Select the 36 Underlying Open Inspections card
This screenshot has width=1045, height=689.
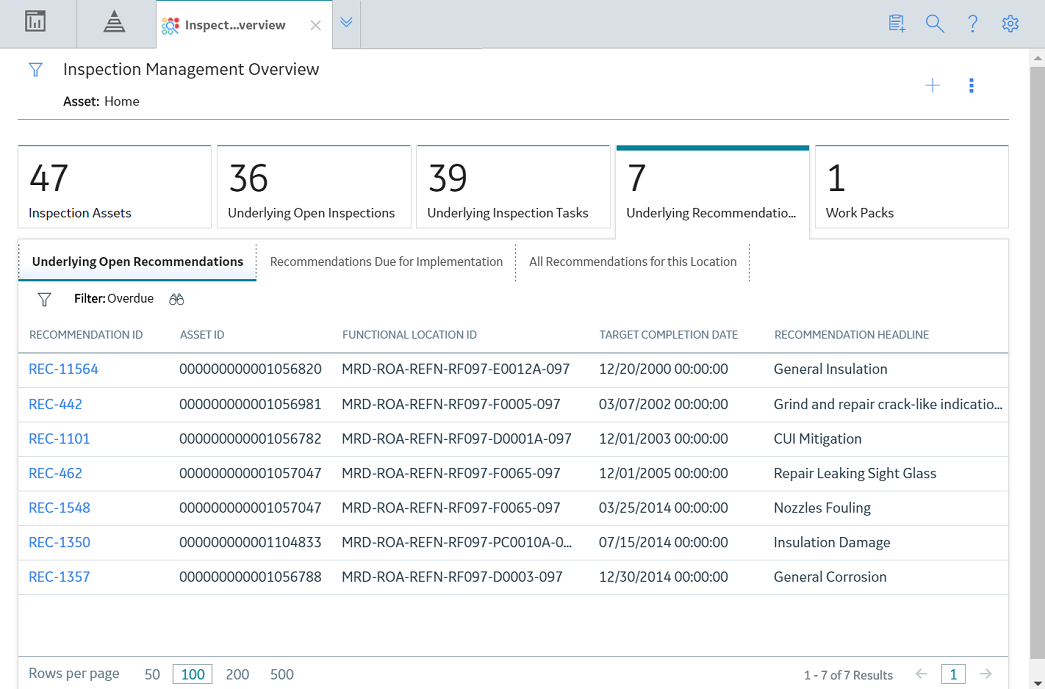(314, 187)
